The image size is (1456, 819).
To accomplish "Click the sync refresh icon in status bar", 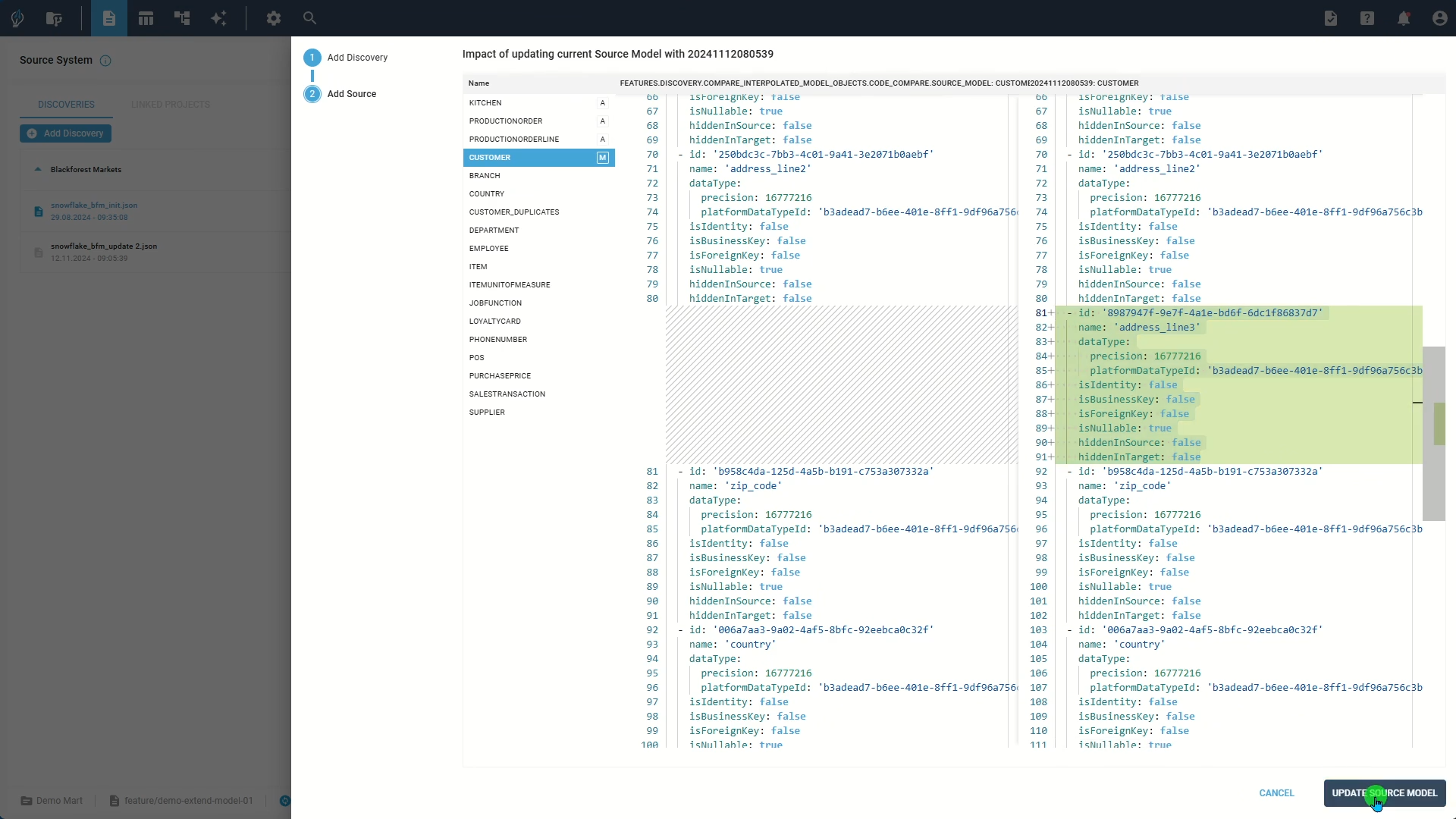I will 285,801.
